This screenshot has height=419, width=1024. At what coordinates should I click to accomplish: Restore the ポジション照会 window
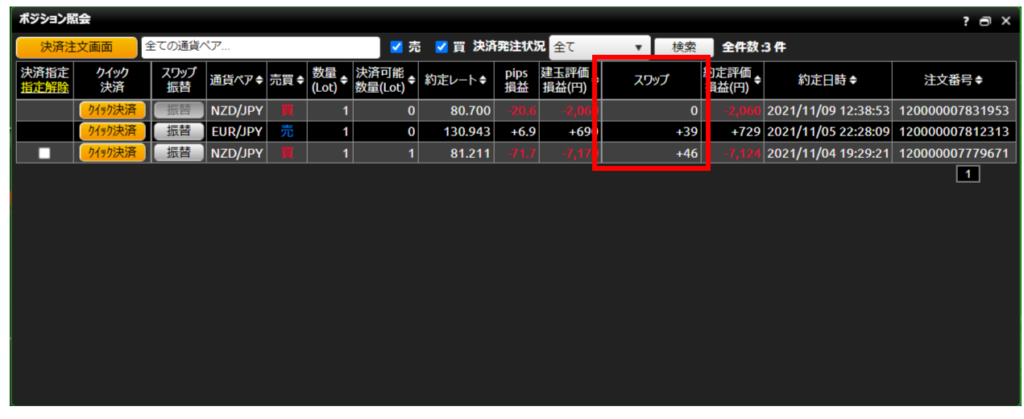pyautogui.click(x=984, y=22)
